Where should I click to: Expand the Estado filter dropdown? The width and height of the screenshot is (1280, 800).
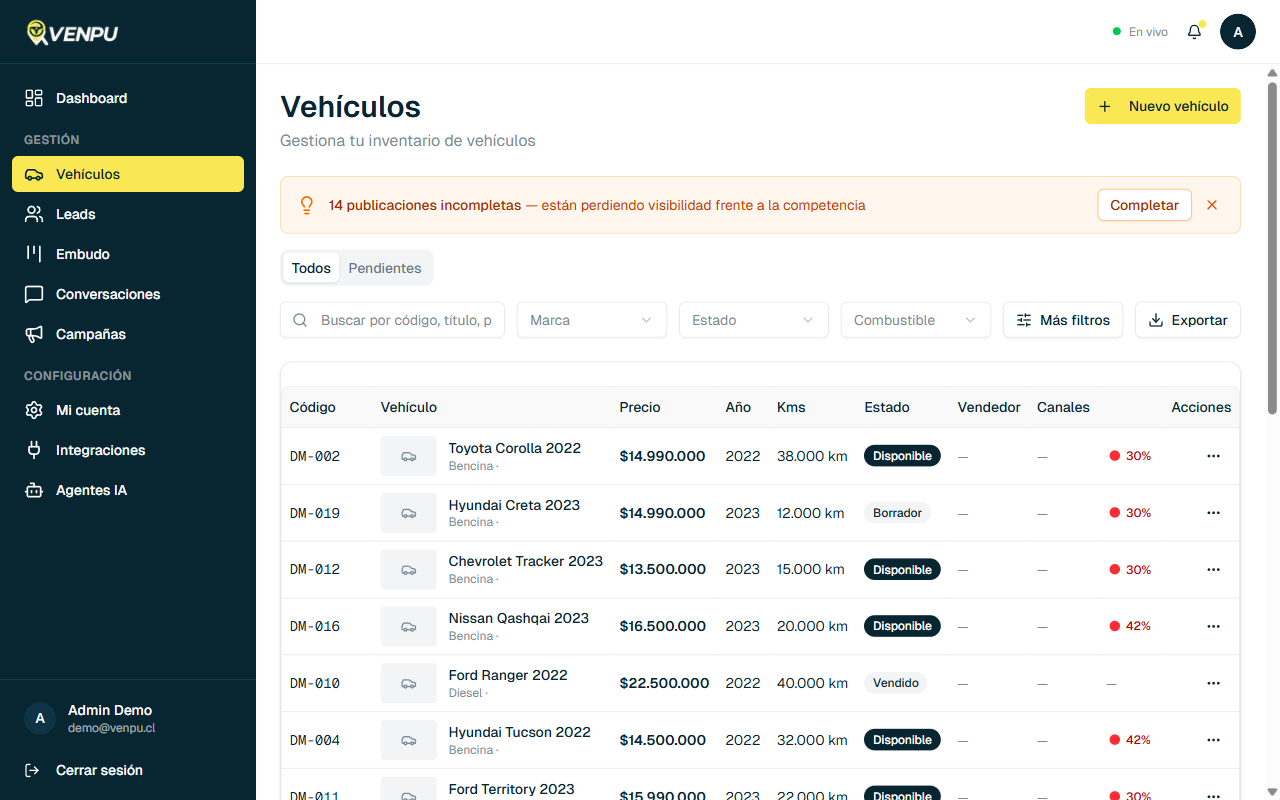tap(753, 320)
